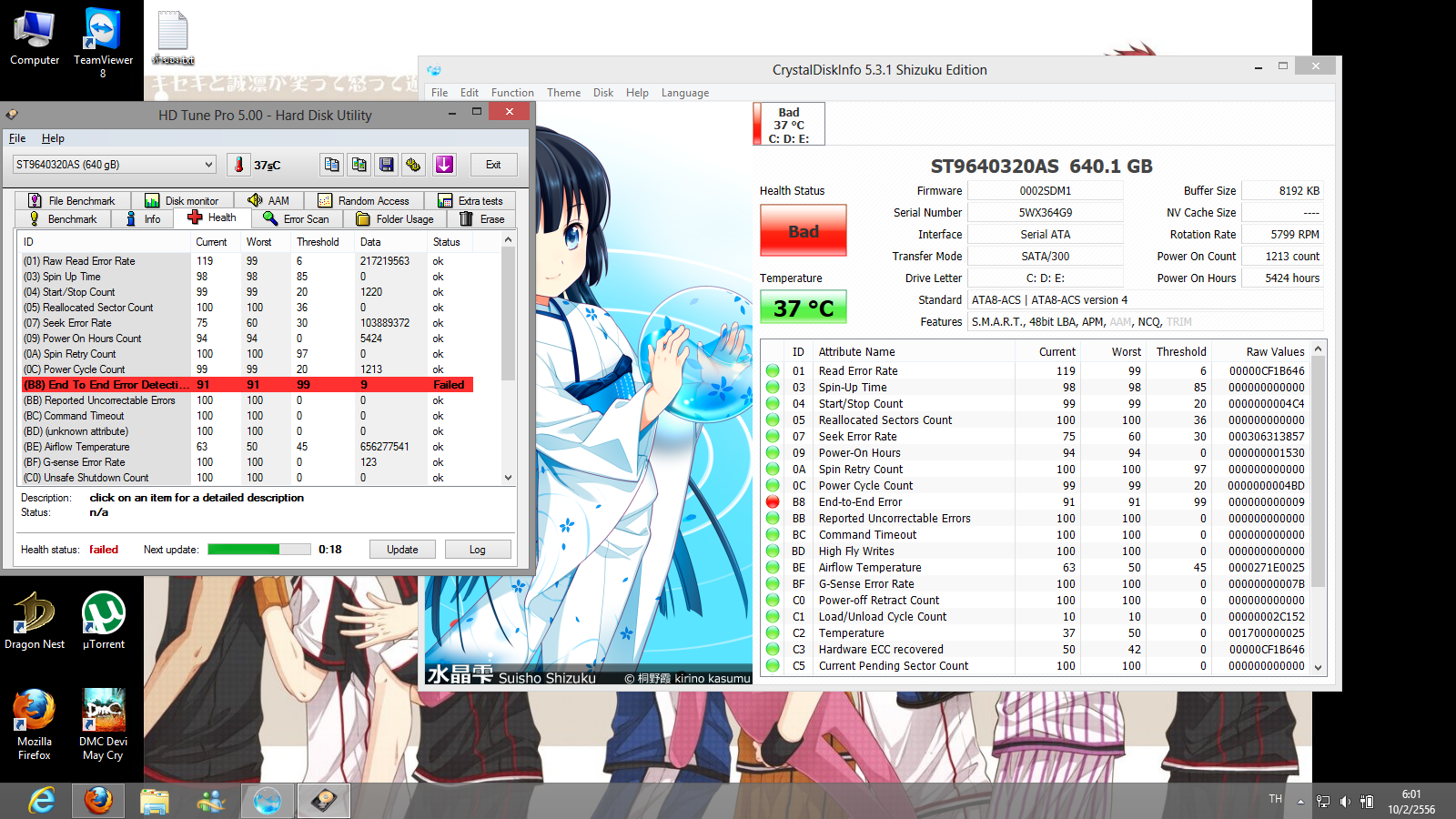Open Disk menu in CrystalDiskInfo
1456x819 pixels.
pyautogui.click(x=603, y=93)
